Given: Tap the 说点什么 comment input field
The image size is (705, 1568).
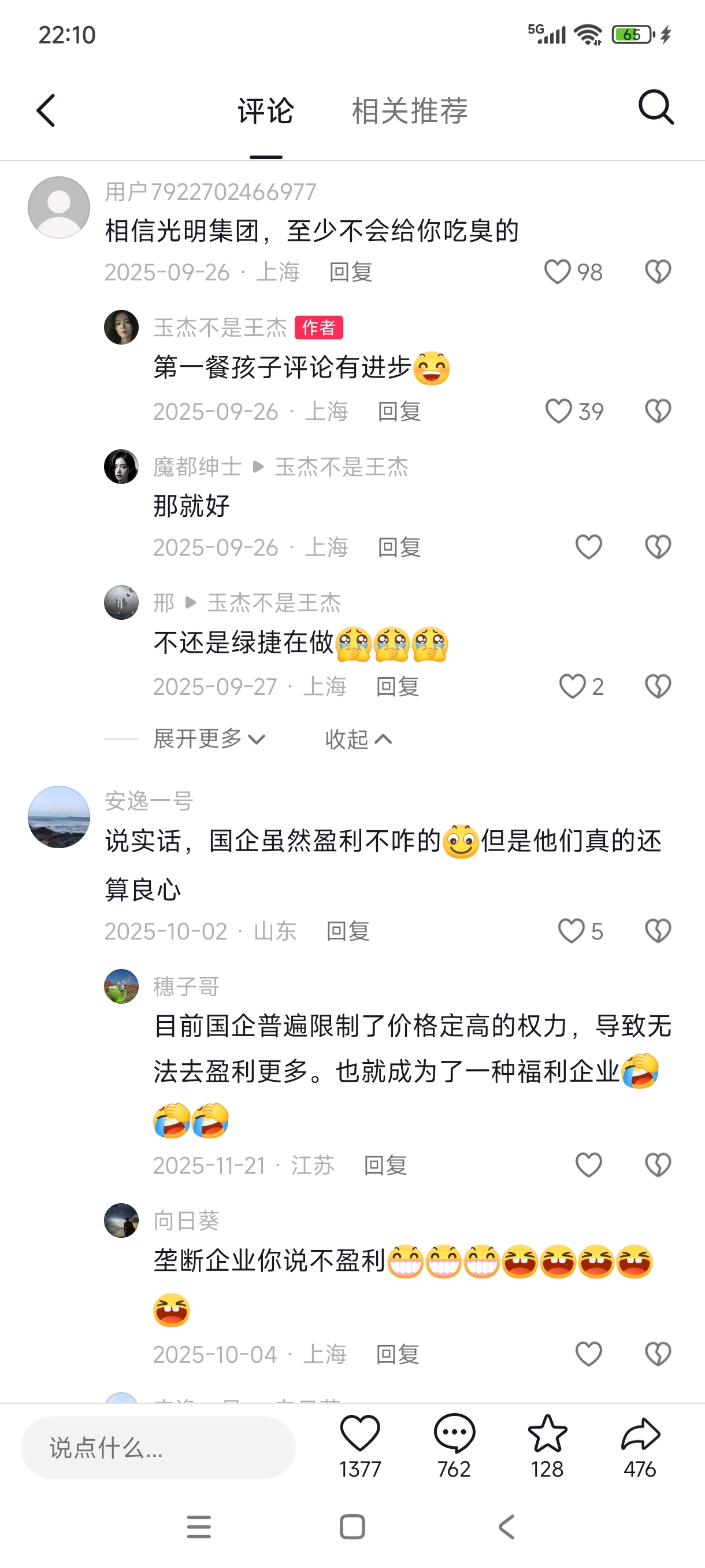Looking at the screenshot, I should point(158,1448).
